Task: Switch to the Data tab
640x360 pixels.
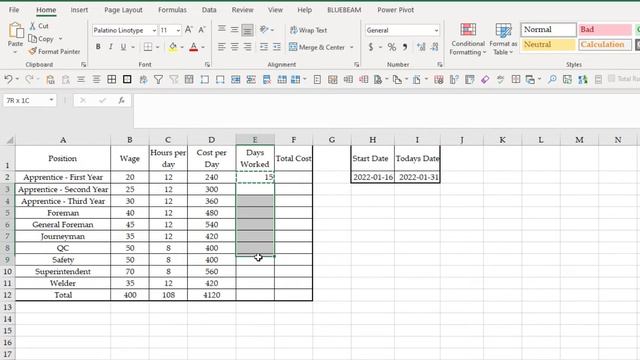Action: (x=209, y=10)
